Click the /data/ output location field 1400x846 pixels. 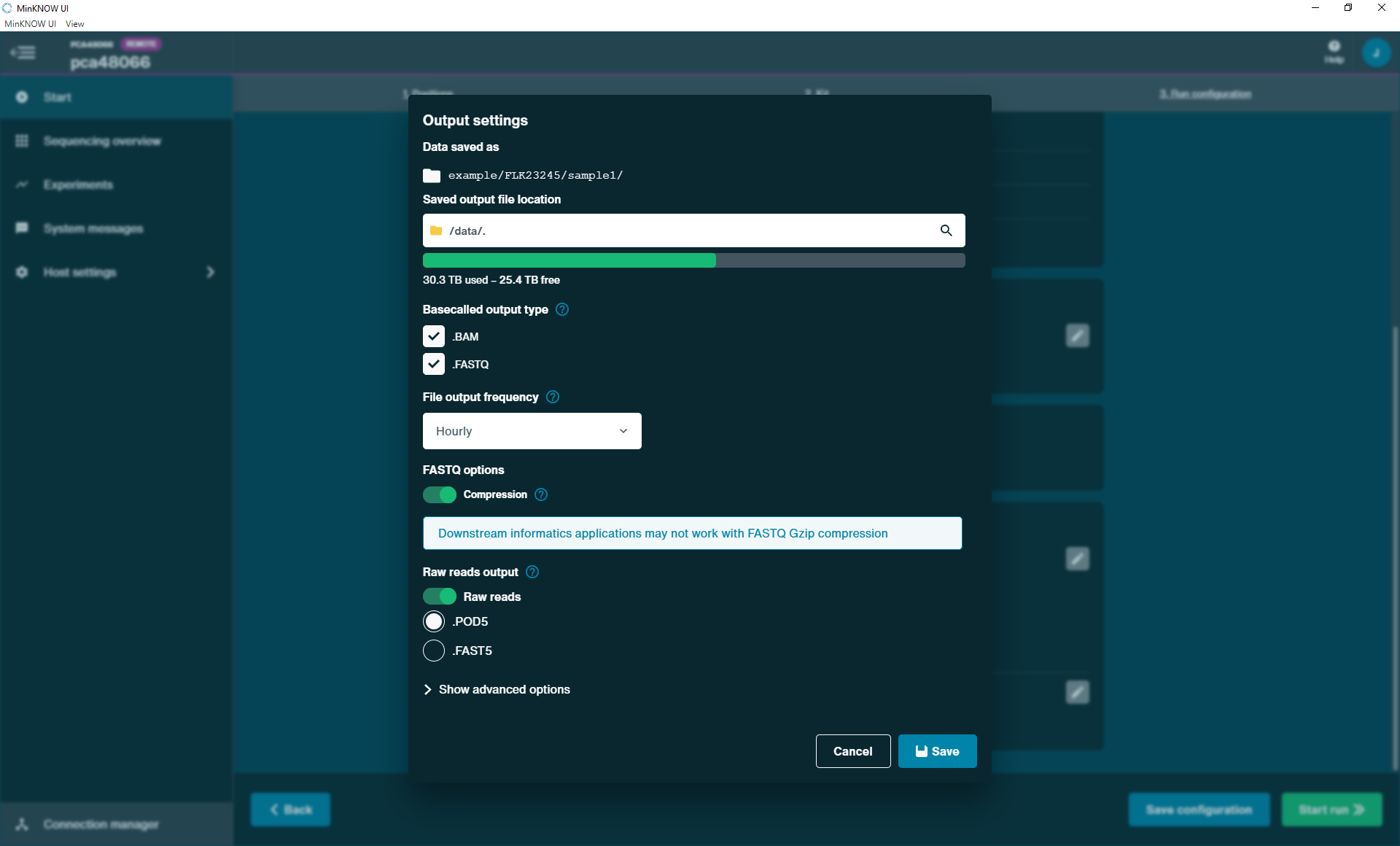click(656, 230)
